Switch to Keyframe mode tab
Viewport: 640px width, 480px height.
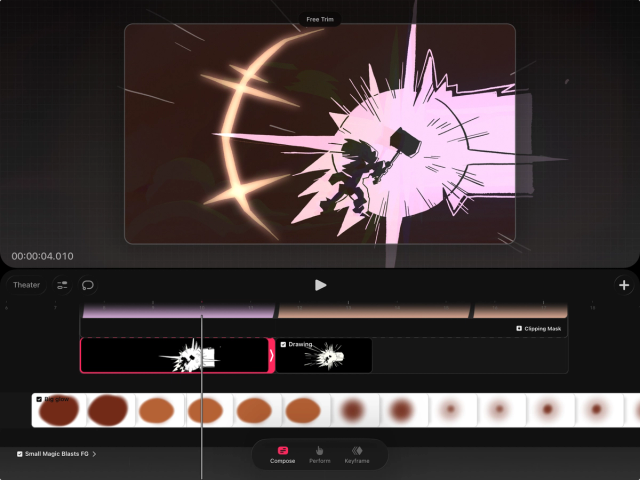point(357,455)
